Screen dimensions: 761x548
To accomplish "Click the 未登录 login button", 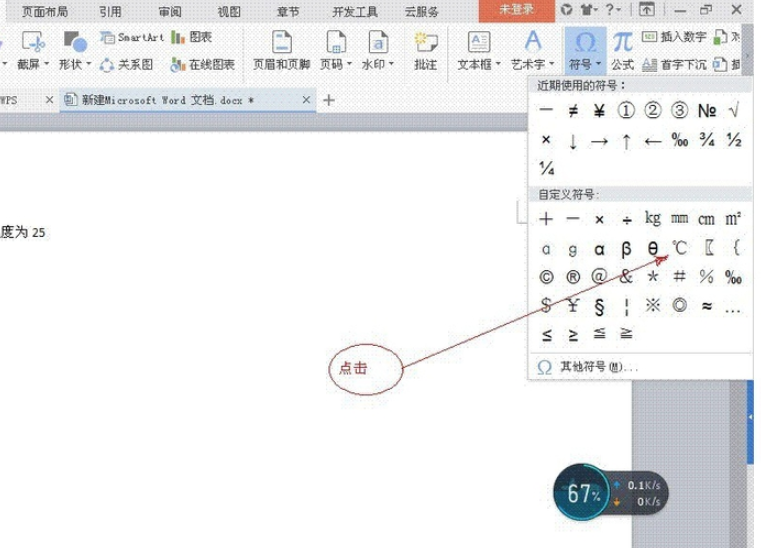I will point(516,10).
